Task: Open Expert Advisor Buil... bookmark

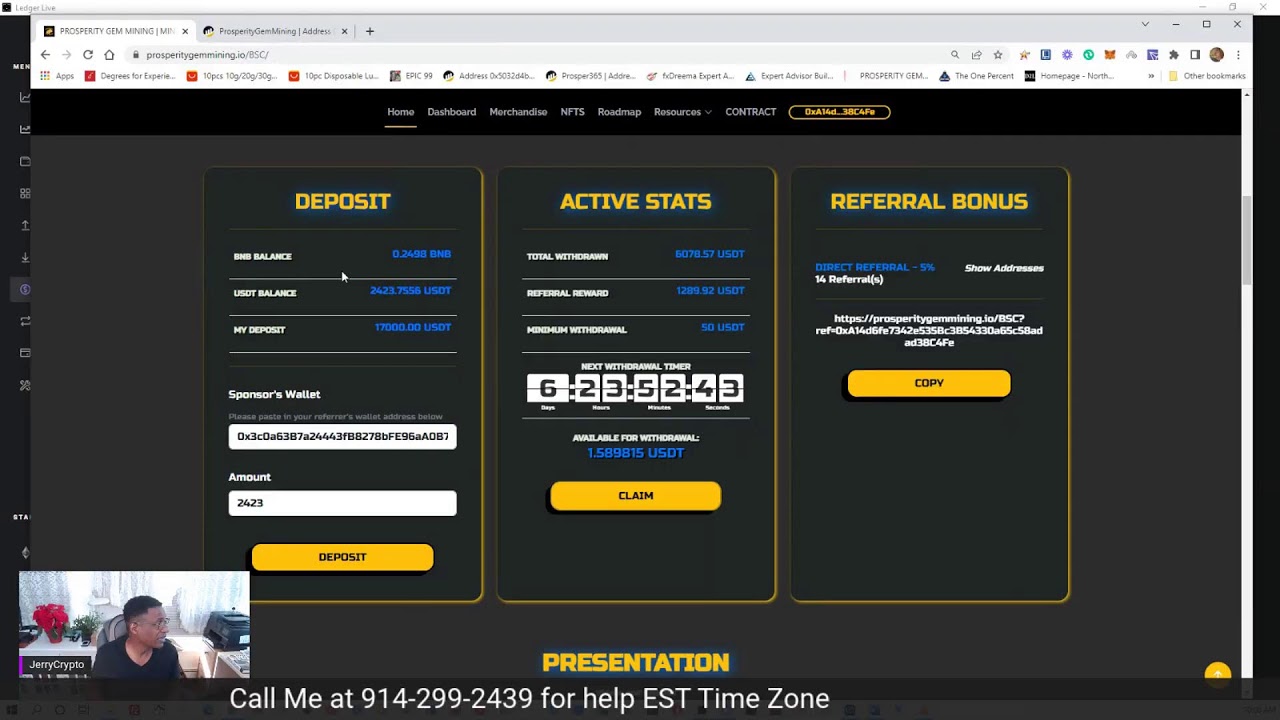Action: pos(789,76)
